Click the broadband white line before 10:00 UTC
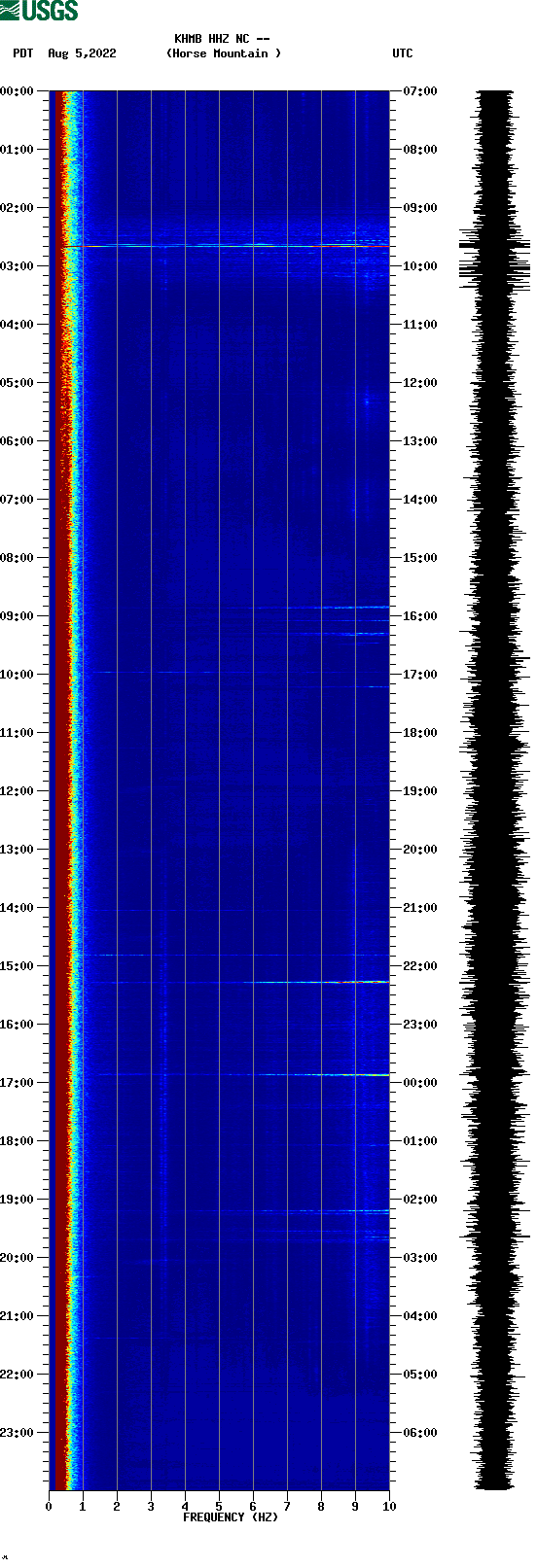 236,246
